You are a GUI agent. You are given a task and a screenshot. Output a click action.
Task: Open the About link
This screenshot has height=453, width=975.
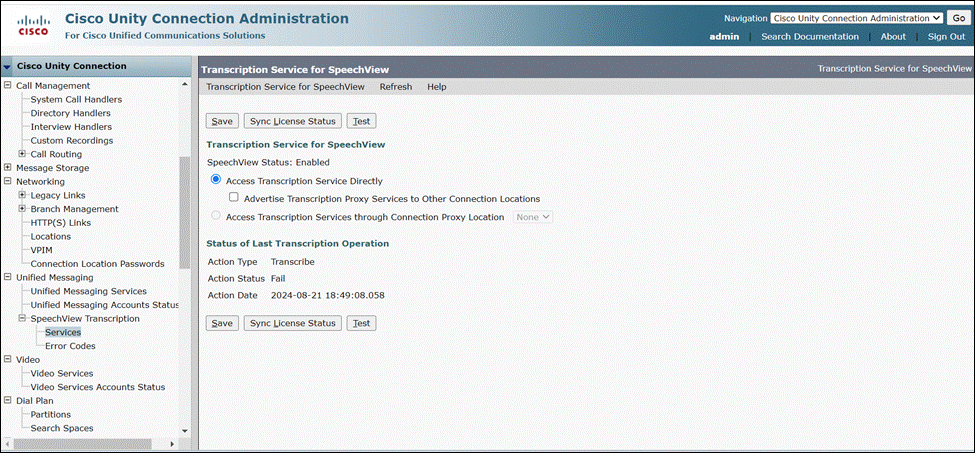pos(893,37)
